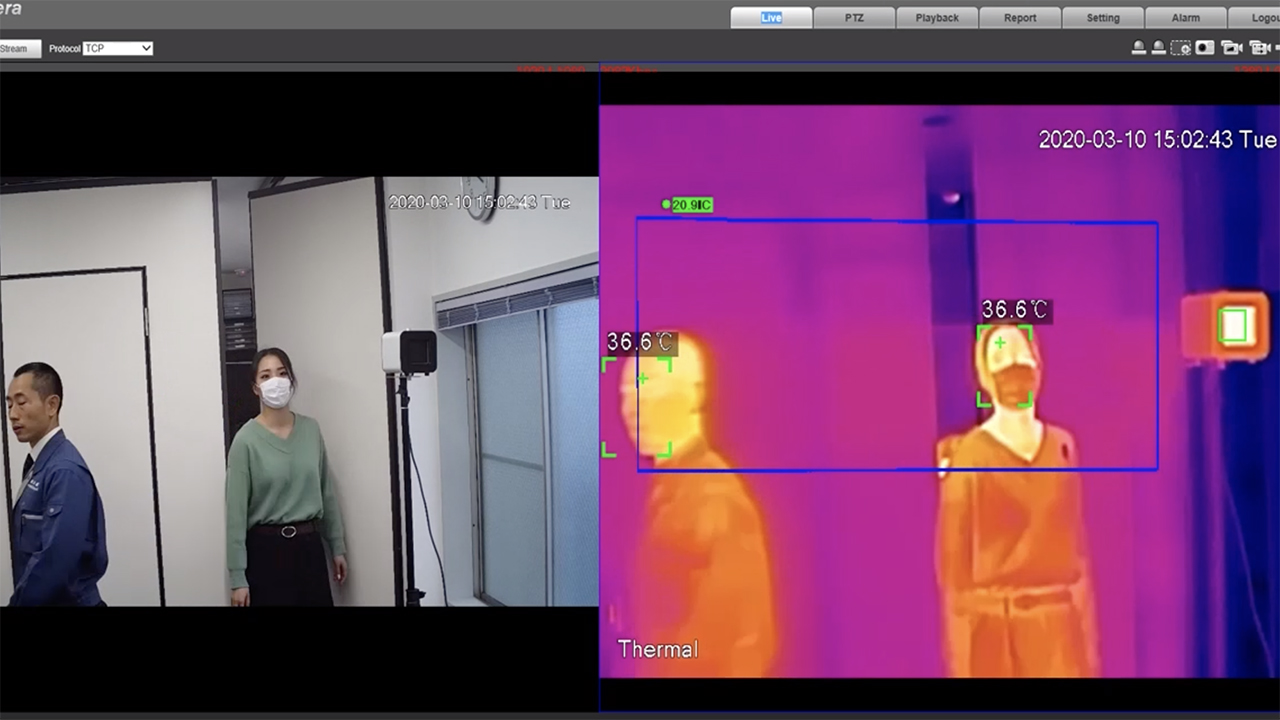
Task: Click the green blackbody box in thermal view
Action: (1232, 326)
